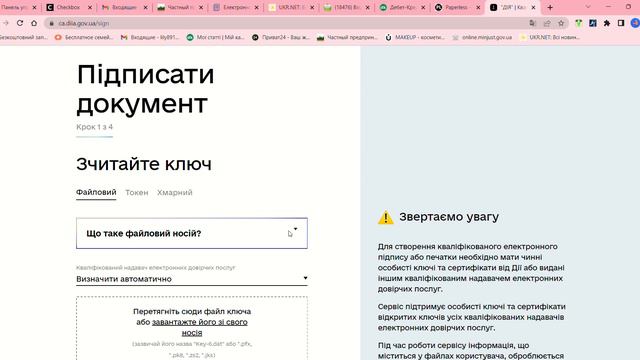This screenshot has height=360, width=640.
Task: Select the Файловий key tab
Action: [x=96, y=192]
